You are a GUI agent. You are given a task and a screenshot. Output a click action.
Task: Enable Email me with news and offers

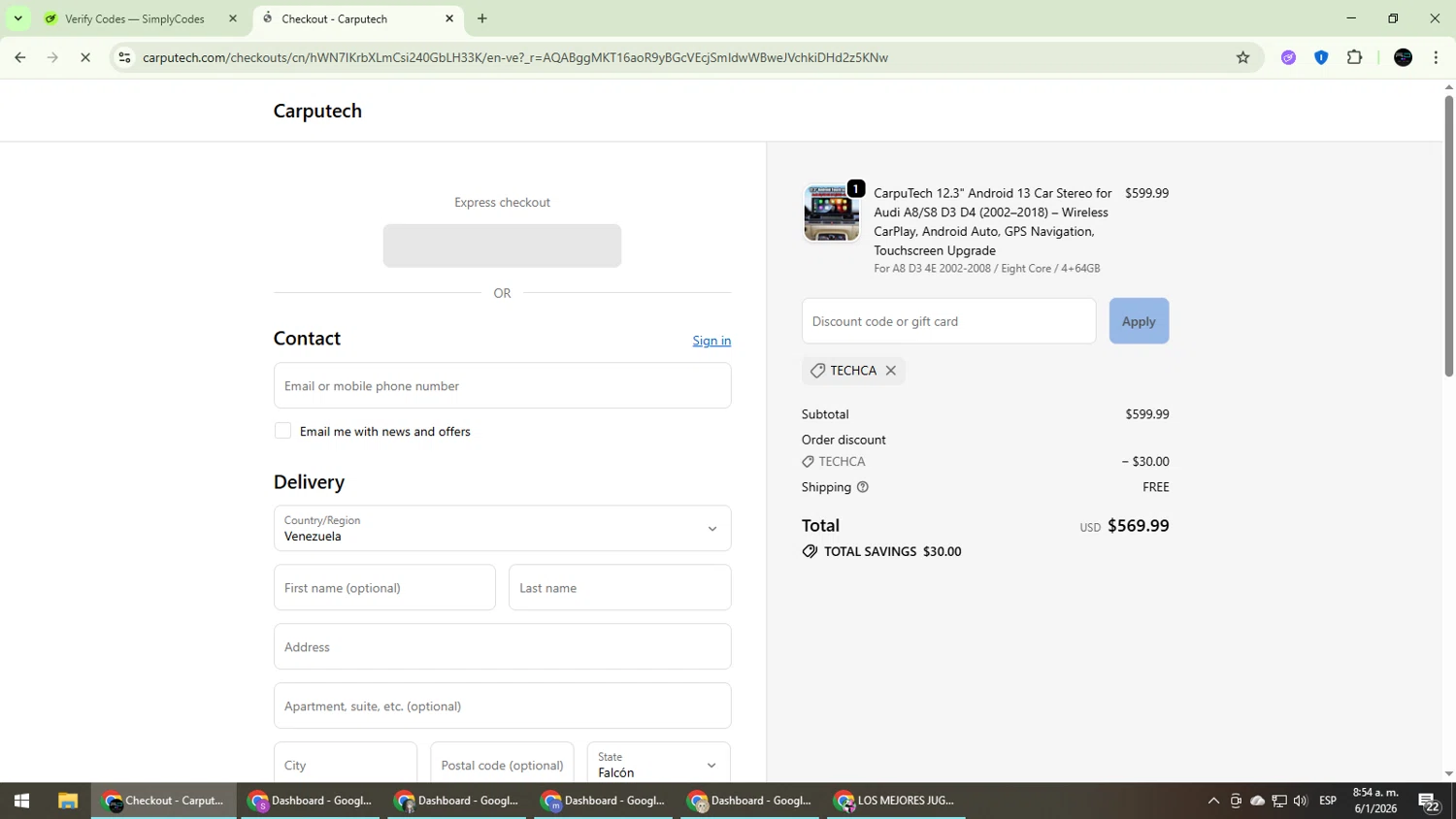click(x=282, y=431)
